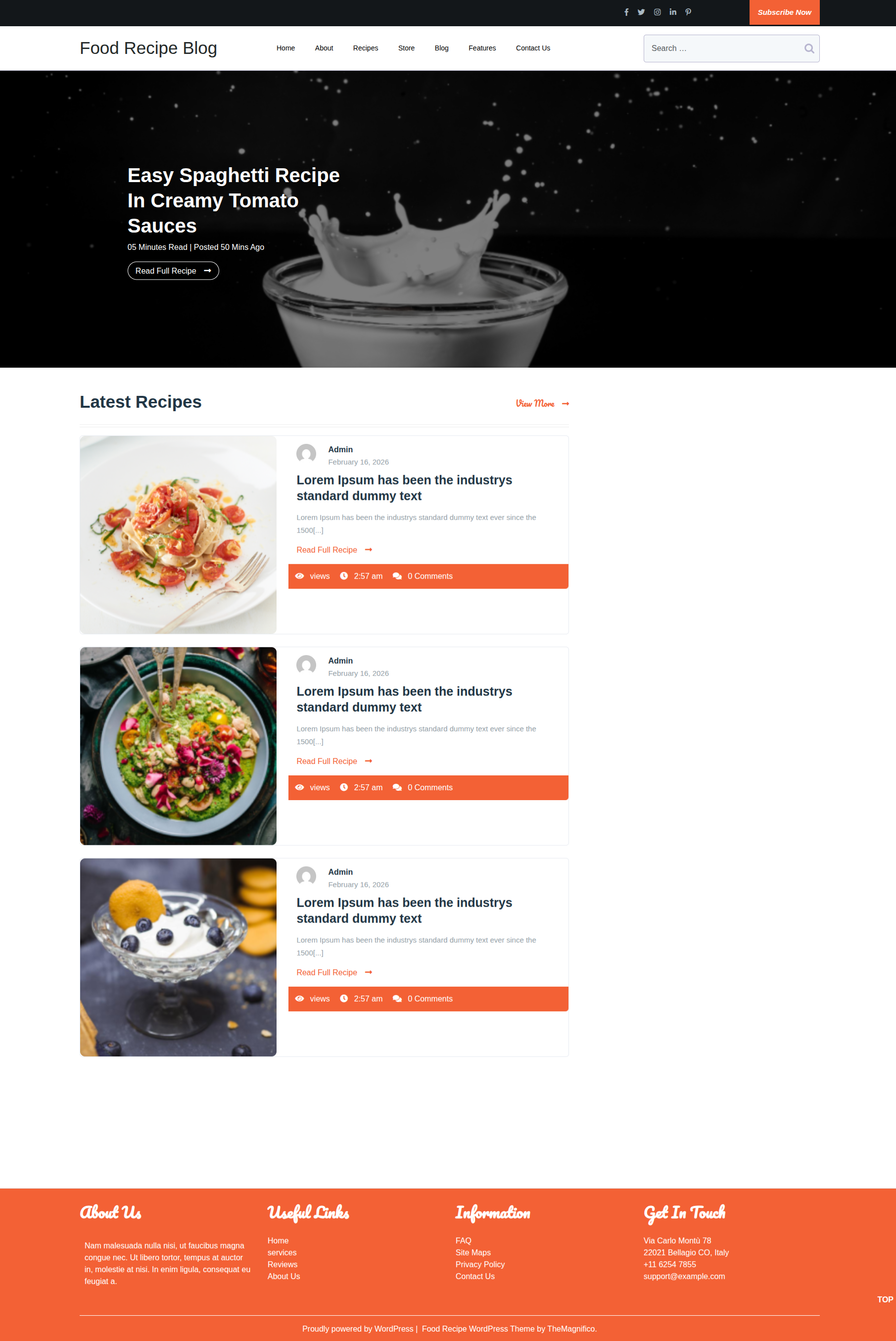The image size is (896, 1341).
Task: Click the search magnifier icon
Action: coord(808,48)
